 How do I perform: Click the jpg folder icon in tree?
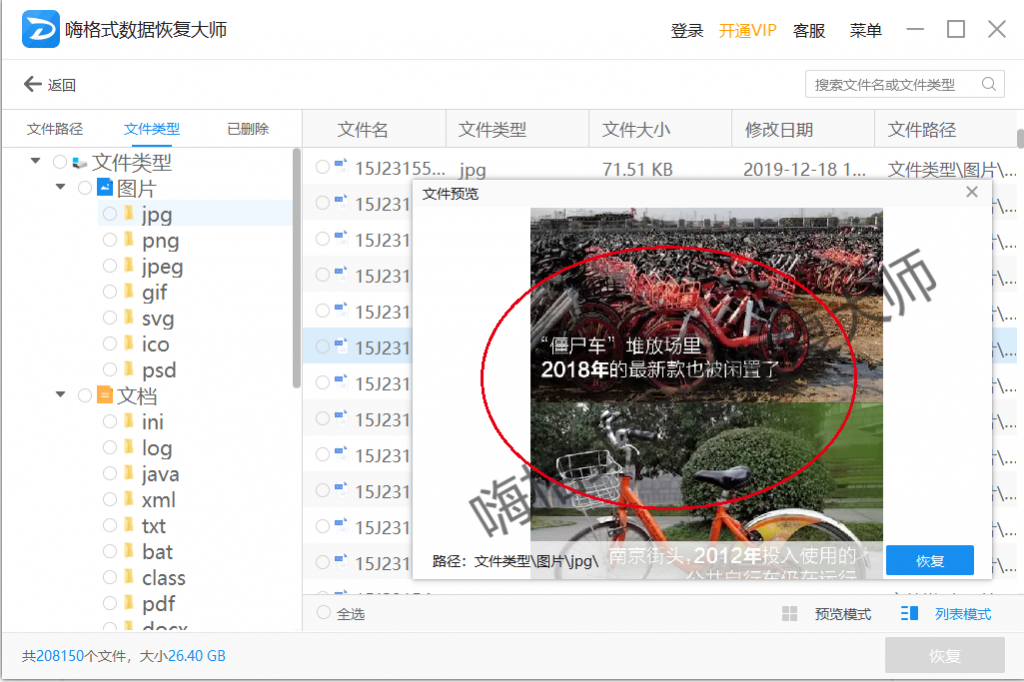[x=129, y=214]
